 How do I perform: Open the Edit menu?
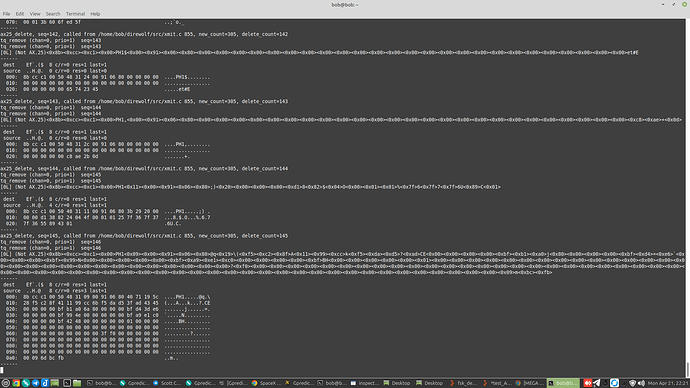point(20,14)
